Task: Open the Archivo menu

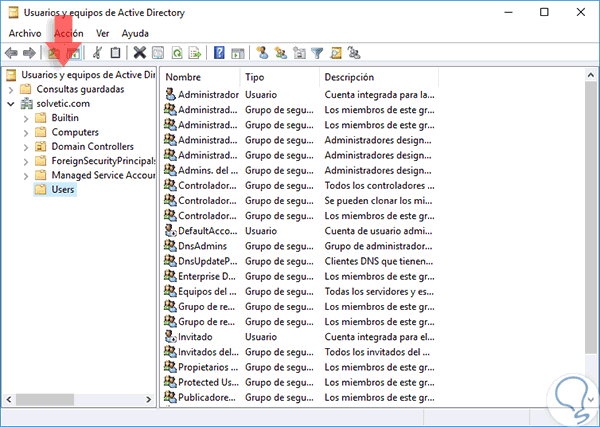Action: 25,33
